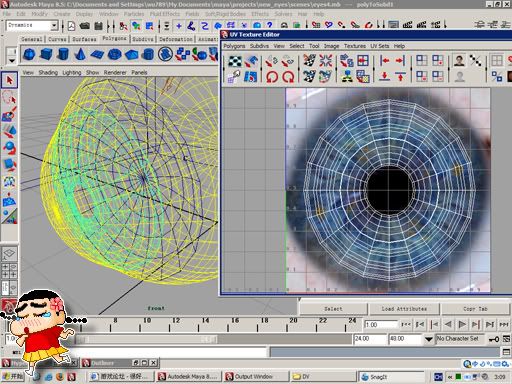Viewport: 512px width, 384px height.
Task: Expand the shelf options arrow
Action: point(11,61)
